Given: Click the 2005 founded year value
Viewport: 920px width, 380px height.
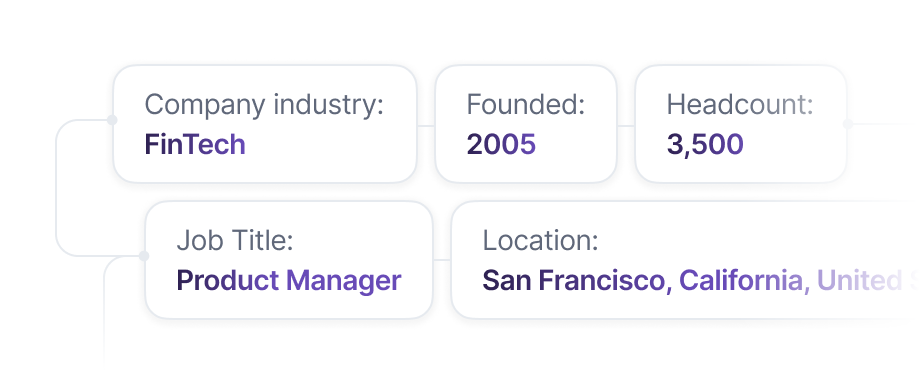Looking at the screenshot, I should point(501,144).
